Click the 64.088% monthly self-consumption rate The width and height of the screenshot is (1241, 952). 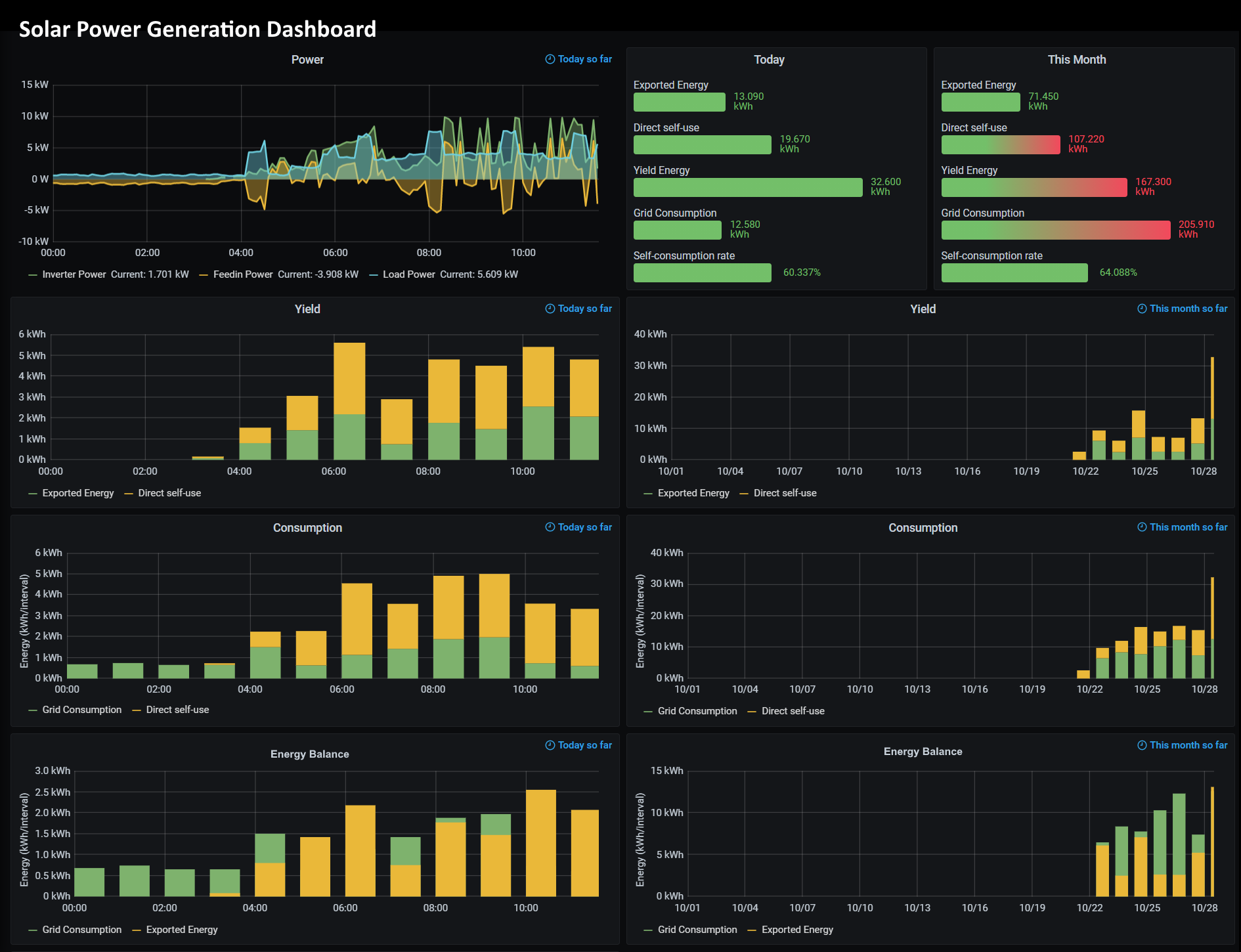(1118, 272)
